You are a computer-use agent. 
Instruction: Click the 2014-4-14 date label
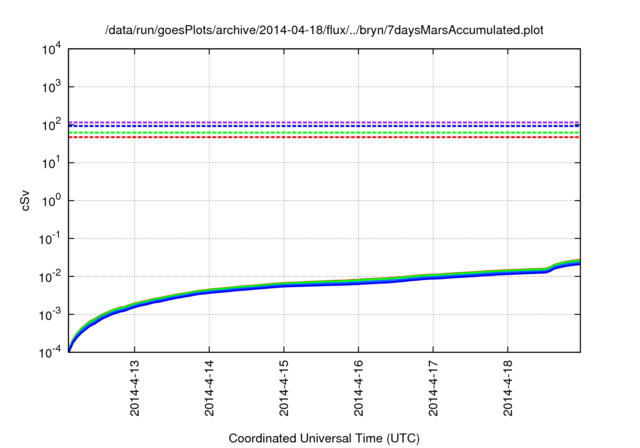coord(209,388)
